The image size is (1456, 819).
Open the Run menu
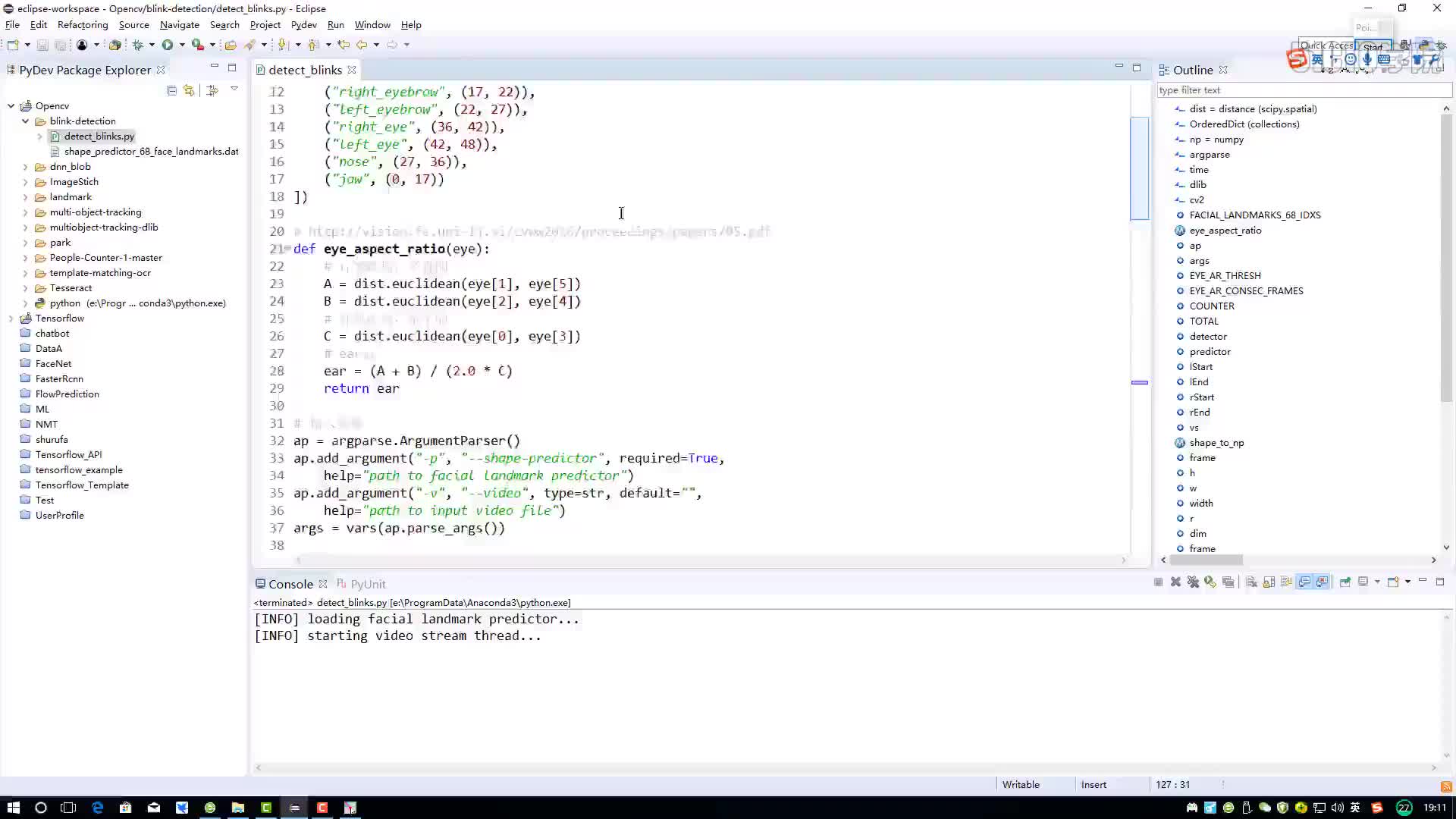click(335, 25)
